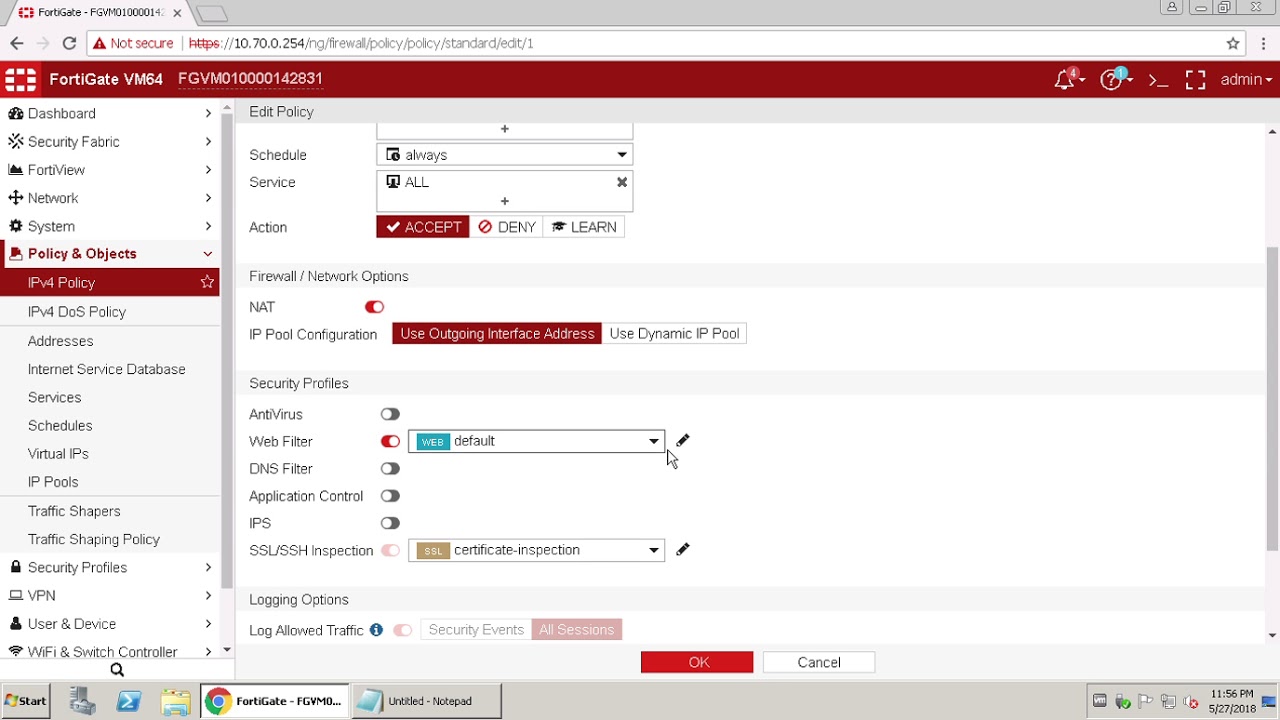Toggle SSL/SSH Inspection switch

click(390, 550)
